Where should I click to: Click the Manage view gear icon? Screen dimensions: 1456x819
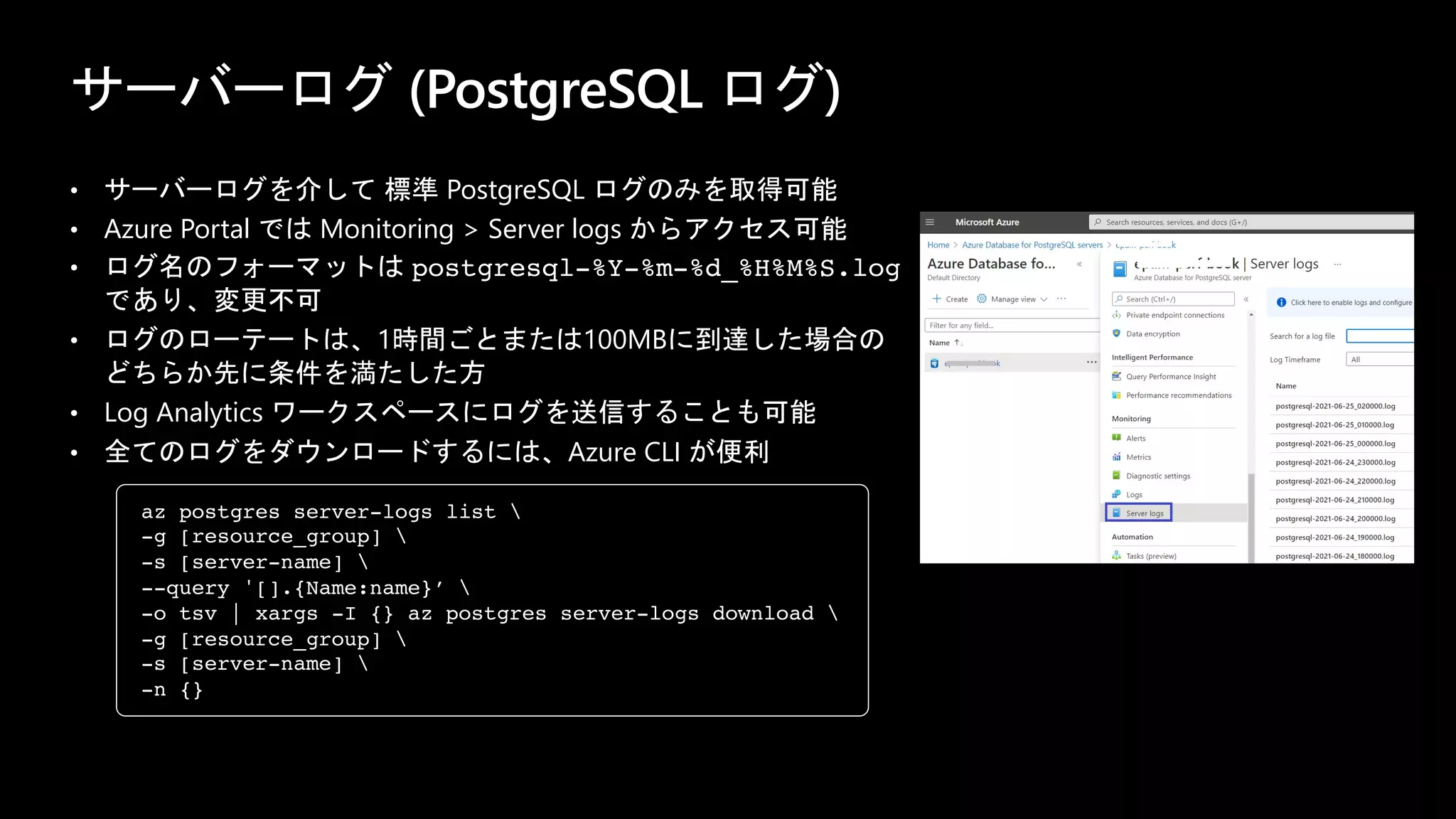tap(982, 299)
